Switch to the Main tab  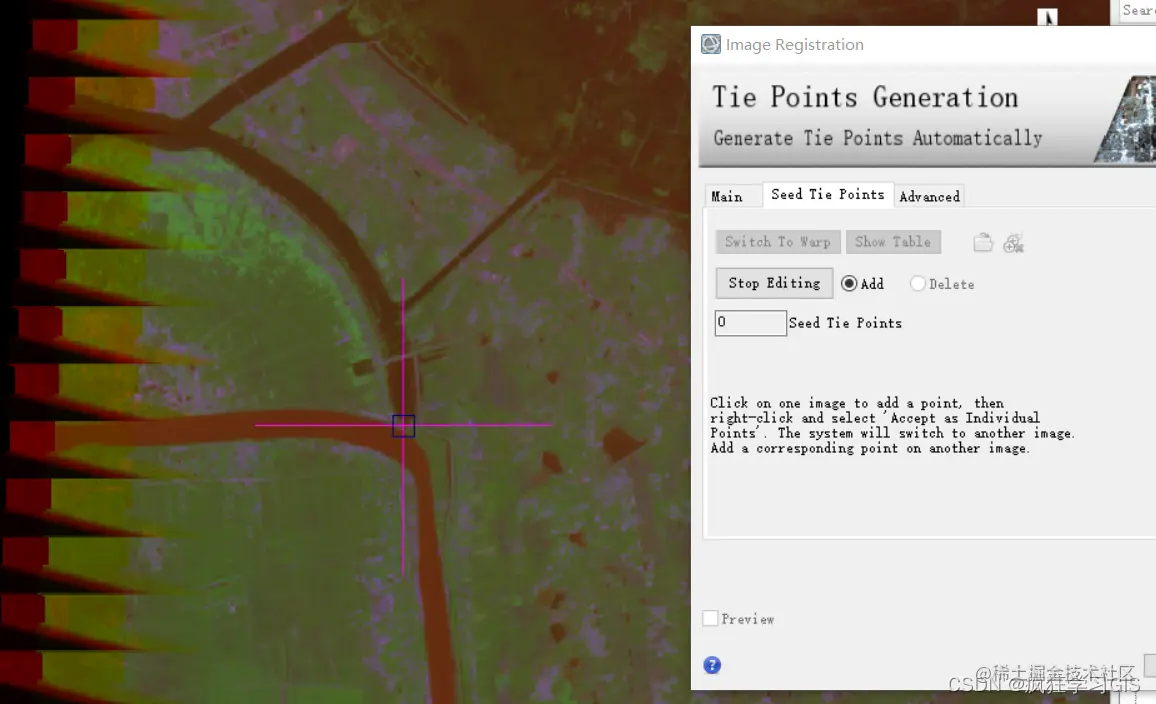pos(728,196)
